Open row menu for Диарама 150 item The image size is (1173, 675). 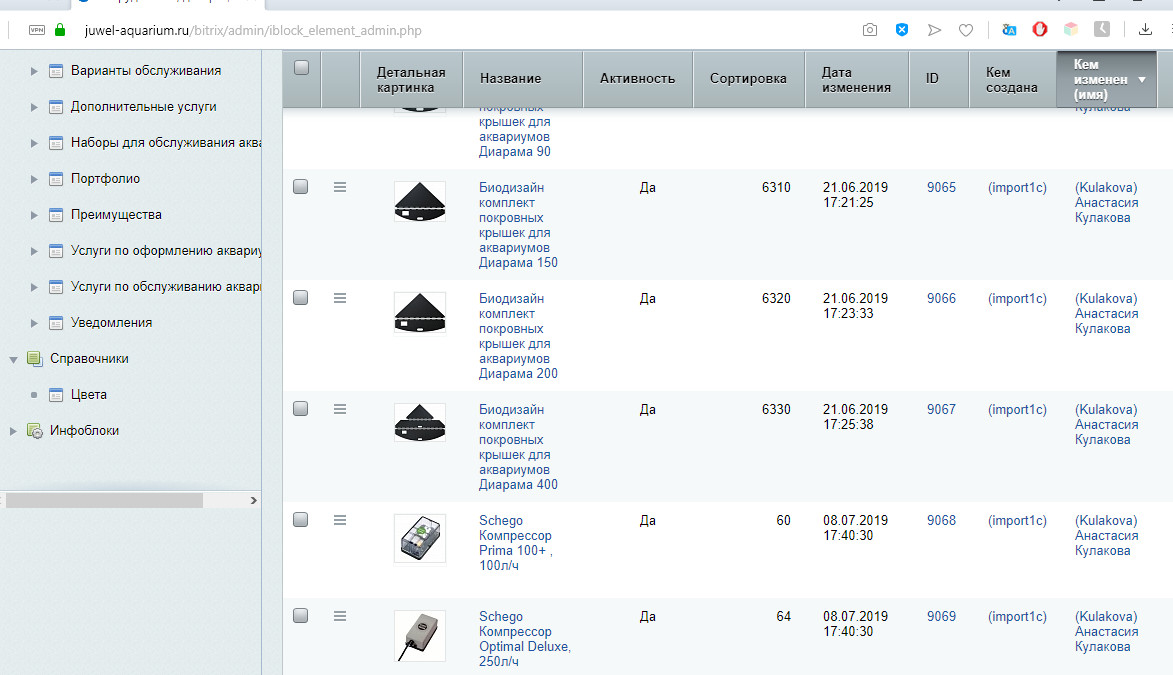340,187
